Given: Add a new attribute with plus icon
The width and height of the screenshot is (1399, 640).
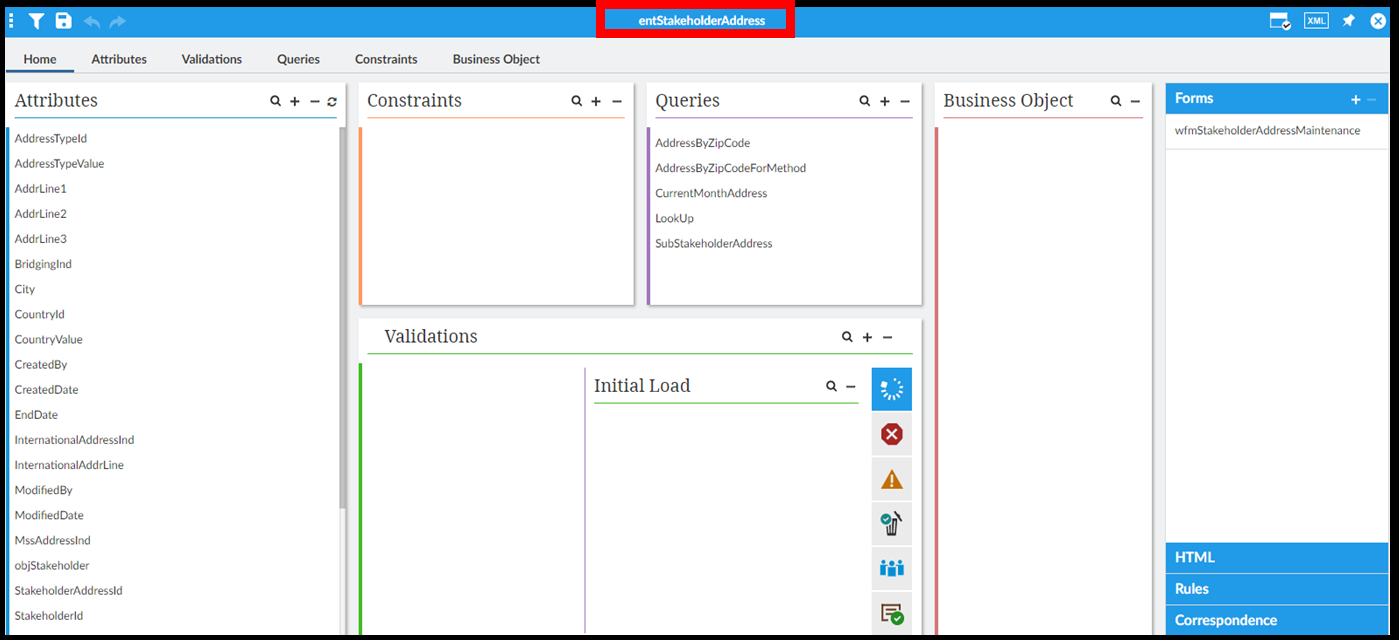Looking at the screenshot, I should [295, 101].
